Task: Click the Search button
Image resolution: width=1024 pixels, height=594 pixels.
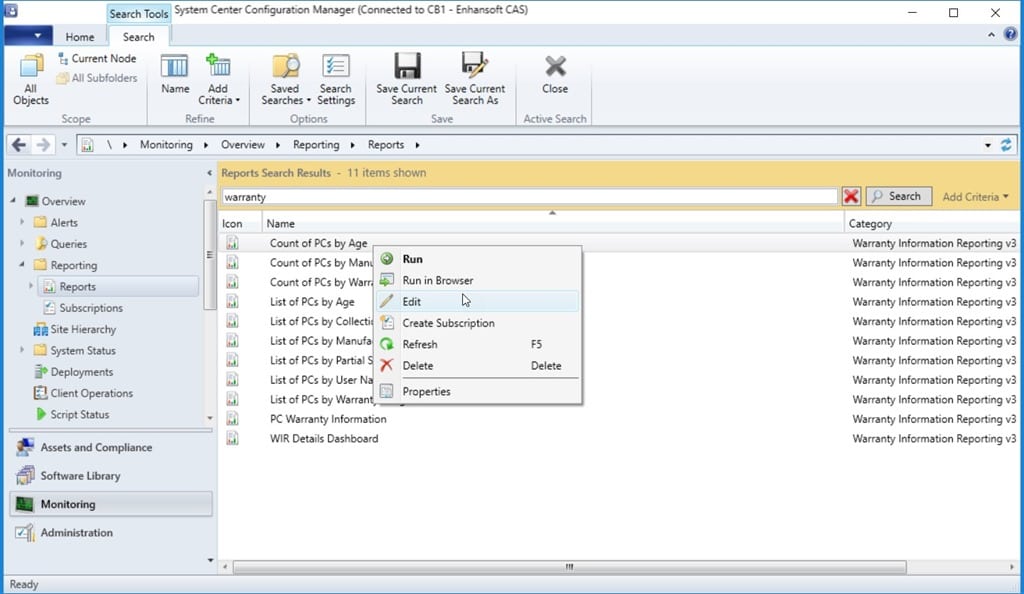Action: [x=899, y=196]
